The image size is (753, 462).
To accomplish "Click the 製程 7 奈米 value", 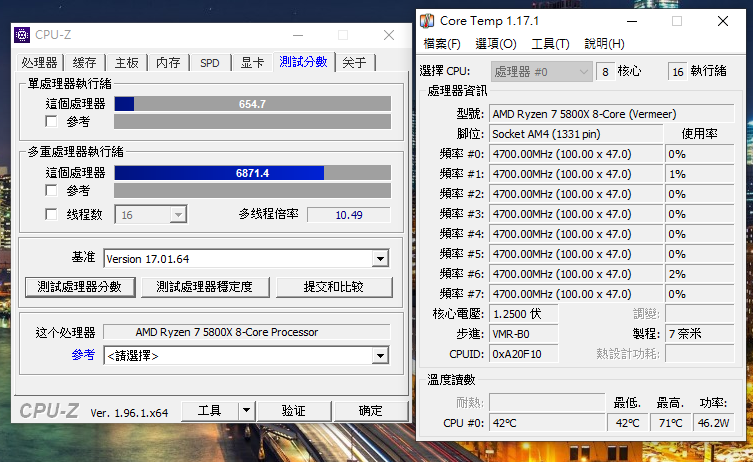I will coord(700,334).
